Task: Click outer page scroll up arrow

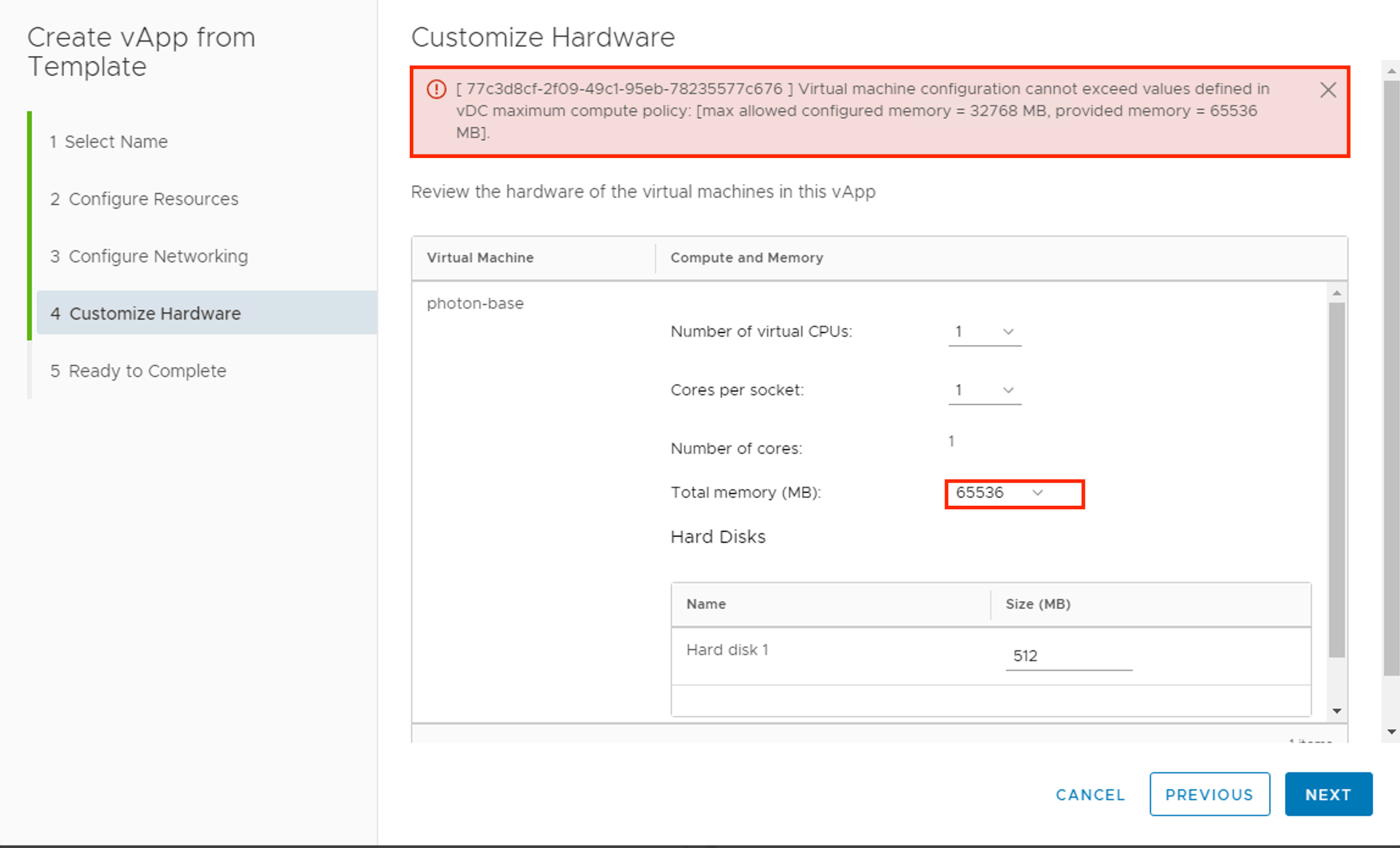Action: click(1391, 71)
